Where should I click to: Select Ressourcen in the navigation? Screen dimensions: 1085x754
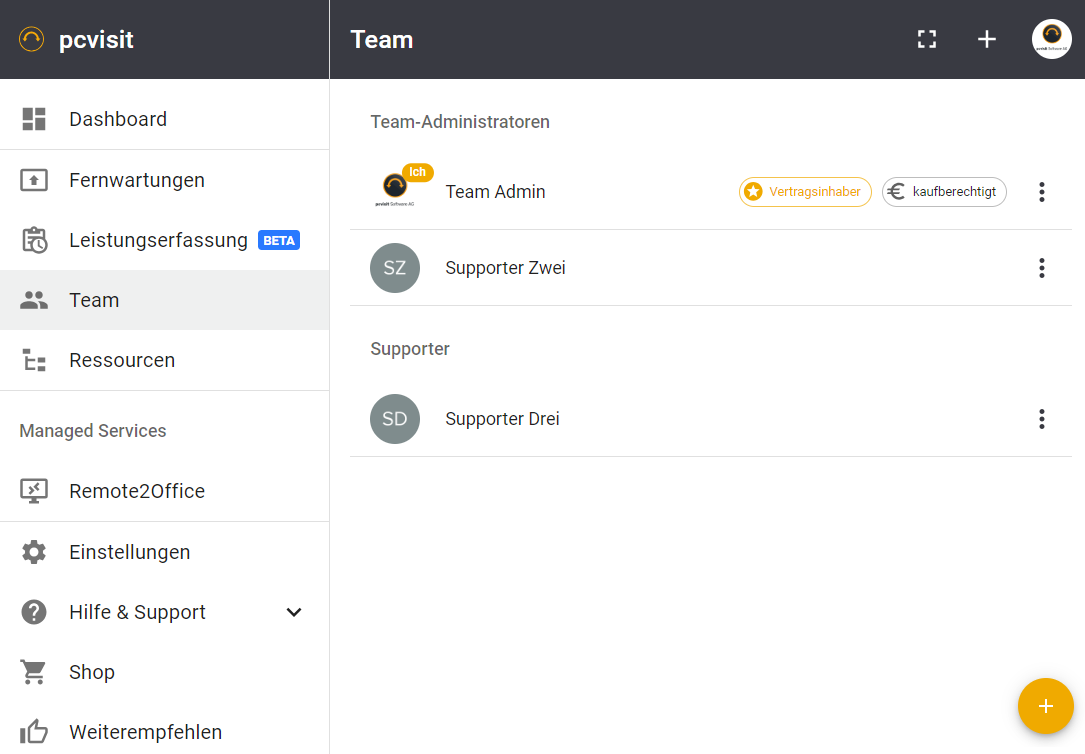click(122, 360)
